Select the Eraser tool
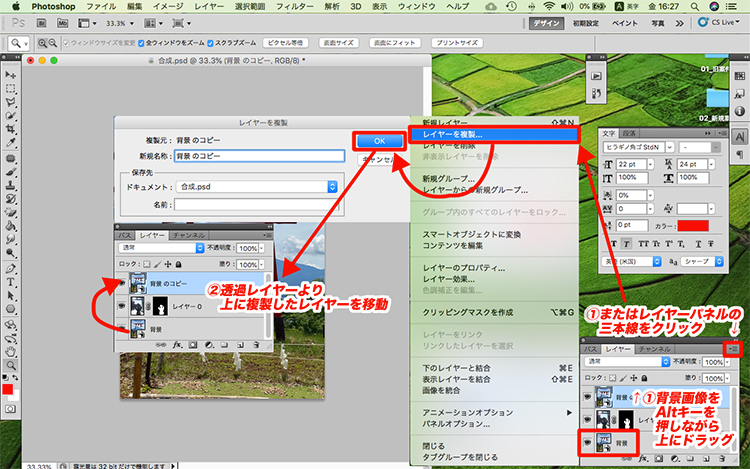 [10, 212]
